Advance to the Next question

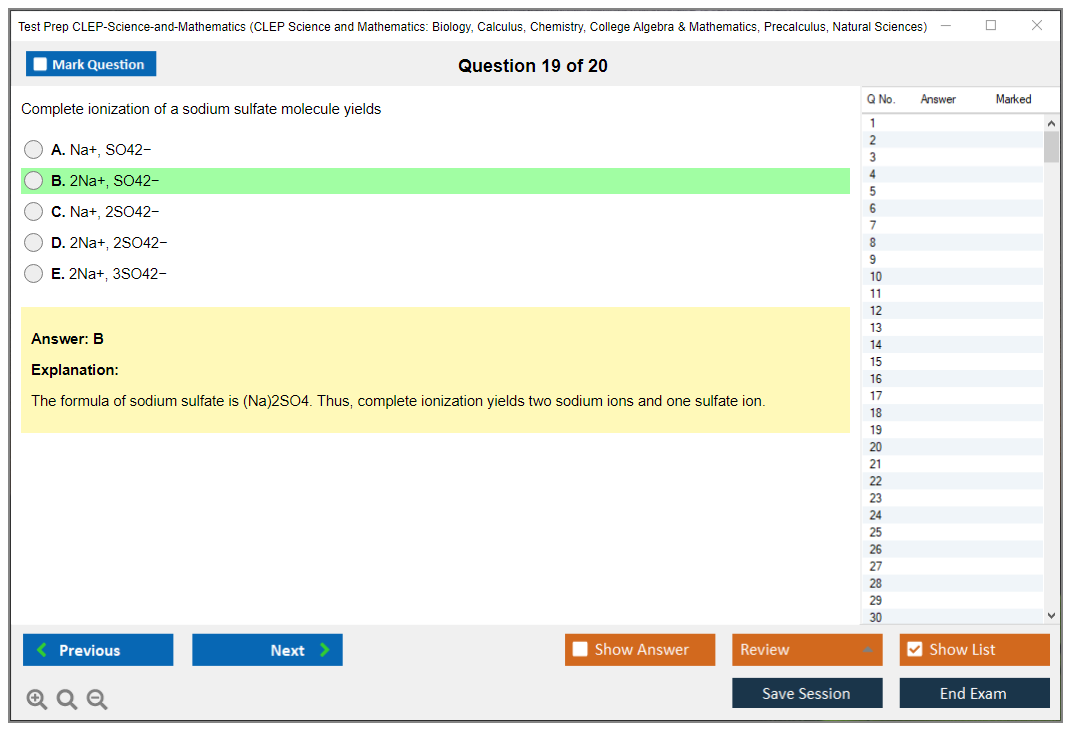[267, 650]
